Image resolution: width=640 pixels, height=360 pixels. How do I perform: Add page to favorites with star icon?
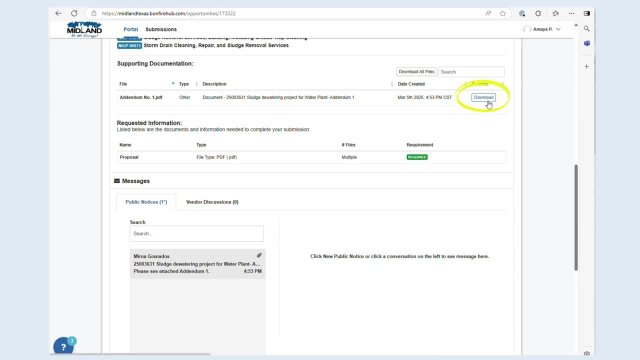pyautogui.click(x=503, y=13)
